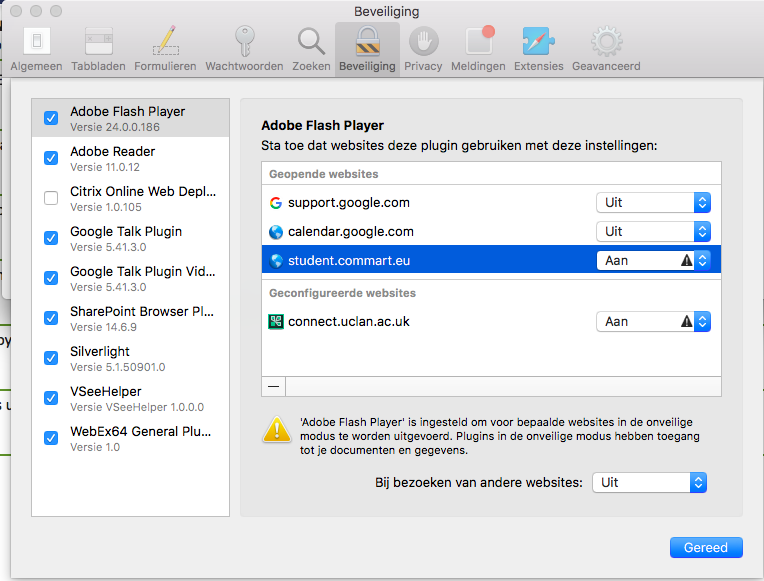
Task: Select the support.google.com website row
Action: tap(491, 203)
